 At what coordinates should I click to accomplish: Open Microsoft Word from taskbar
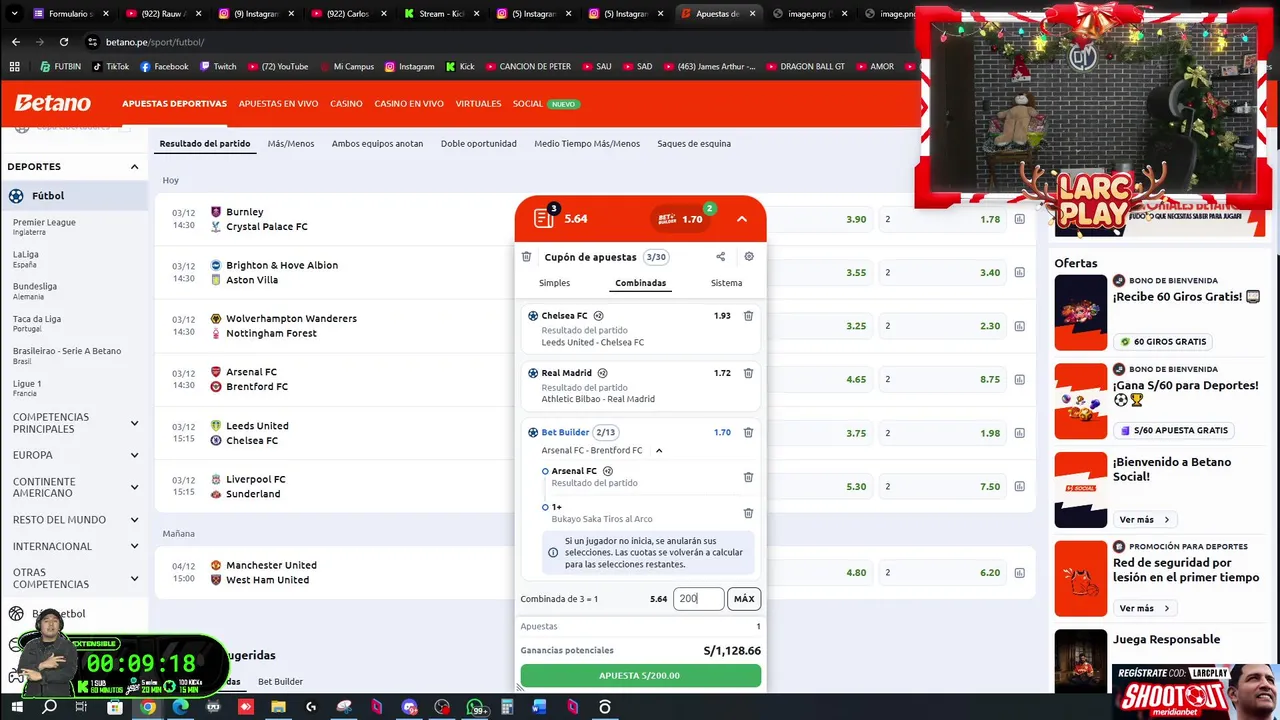pos(540,707)
